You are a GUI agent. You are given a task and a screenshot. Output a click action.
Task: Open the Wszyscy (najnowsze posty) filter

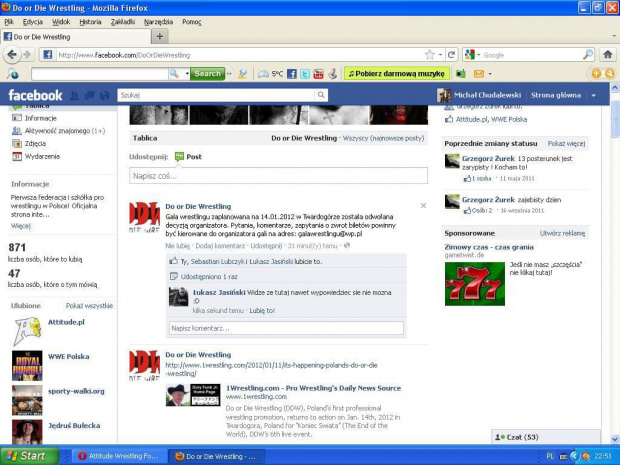tap(383, 138)
